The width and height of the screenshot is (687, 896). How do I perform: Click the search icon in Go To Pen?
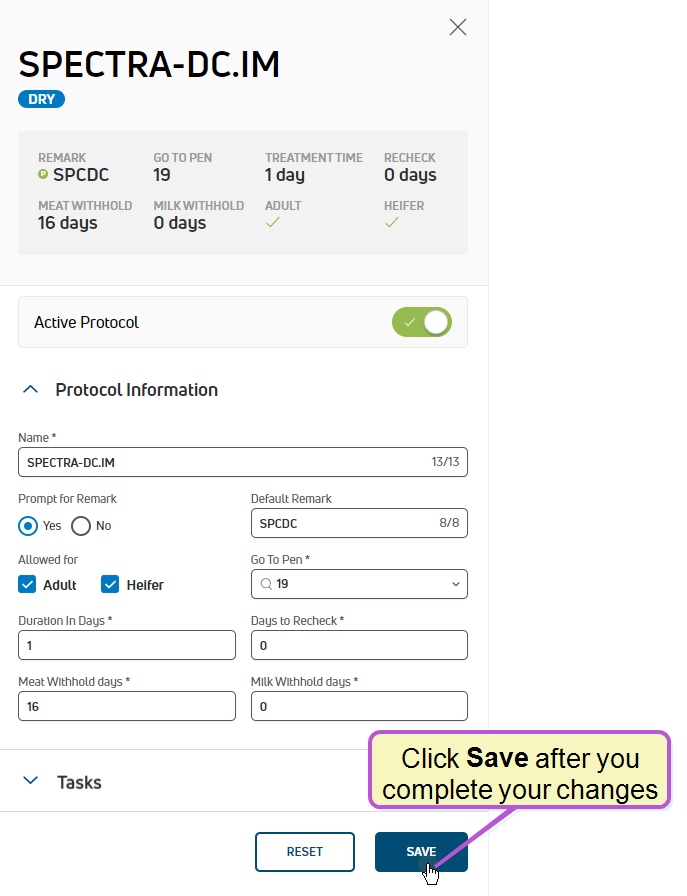pos(266,584)
